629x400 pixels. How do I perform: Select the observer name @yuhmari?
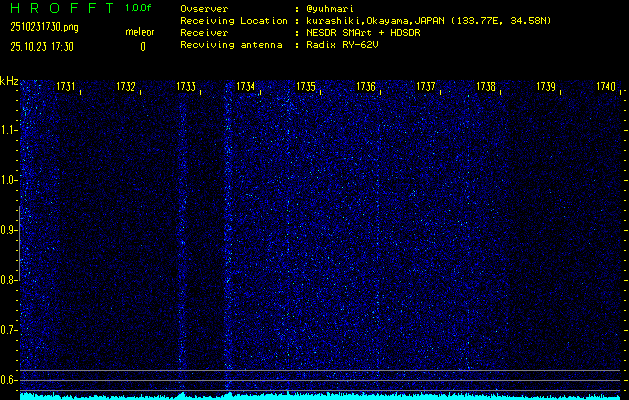[330, 8]
